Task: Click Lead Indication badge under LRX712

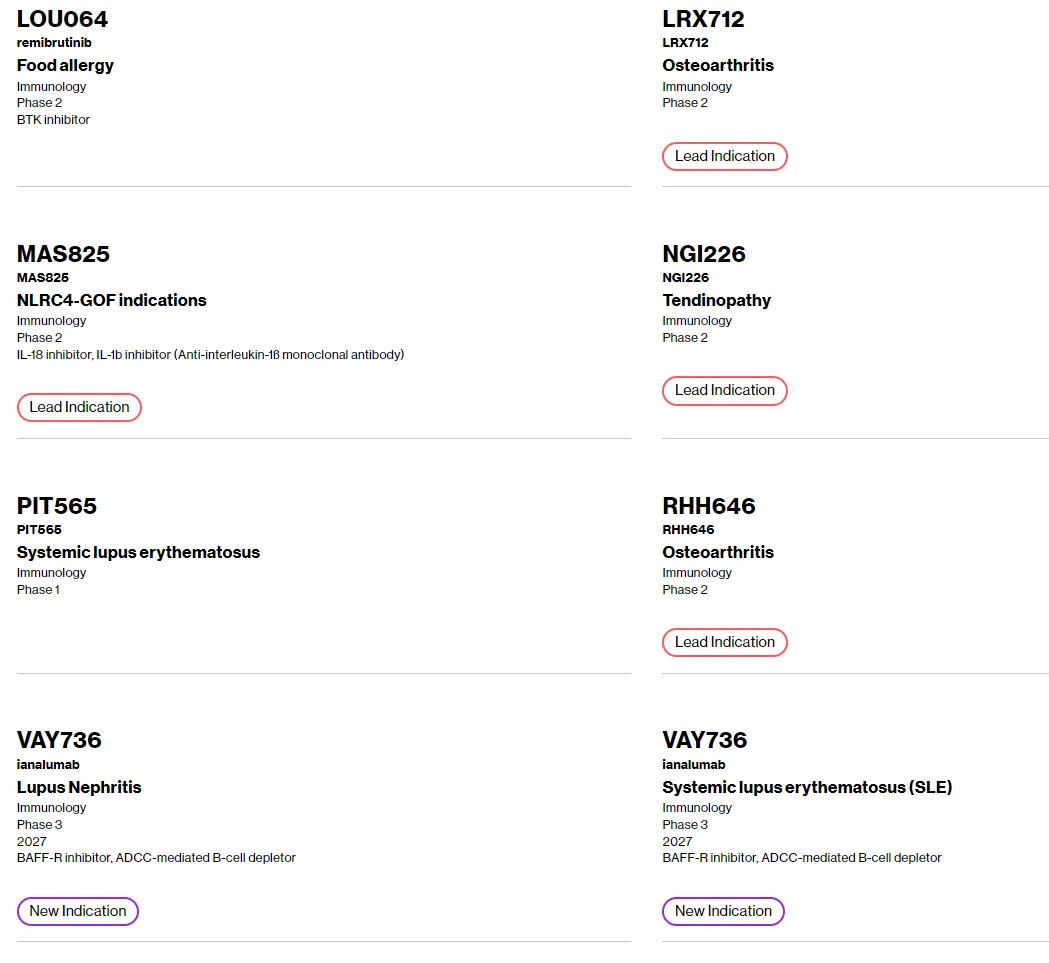Action: pos(724,156)
